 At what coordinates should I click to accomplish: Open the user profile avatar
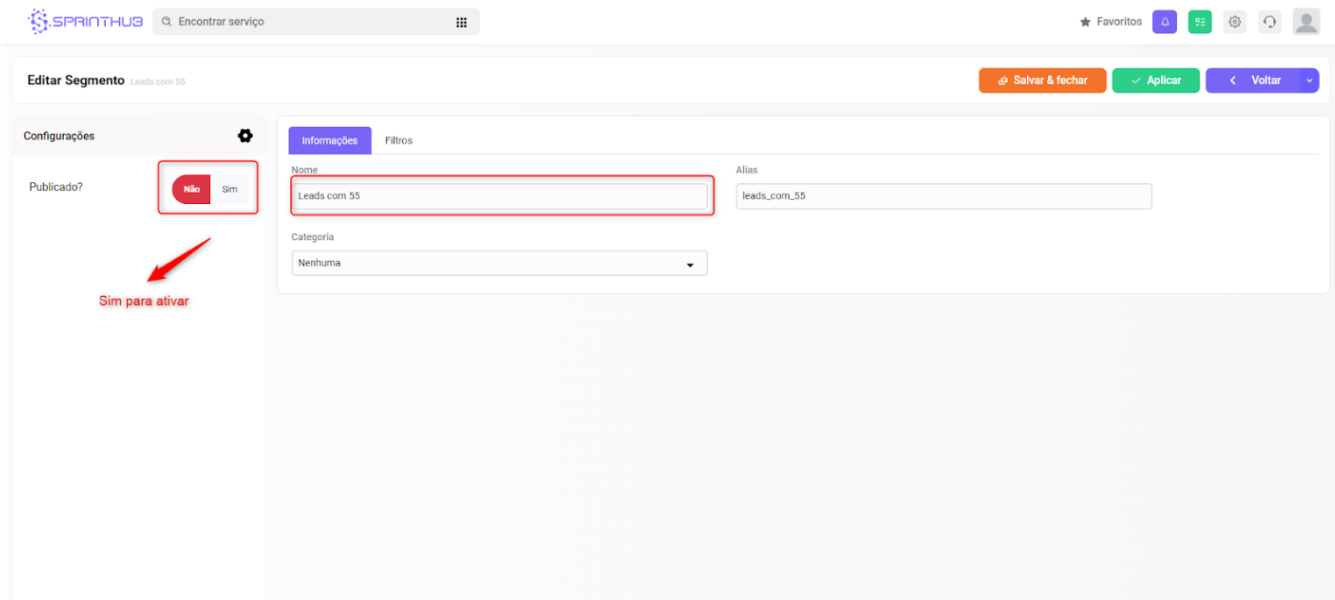pos(1306,22)
